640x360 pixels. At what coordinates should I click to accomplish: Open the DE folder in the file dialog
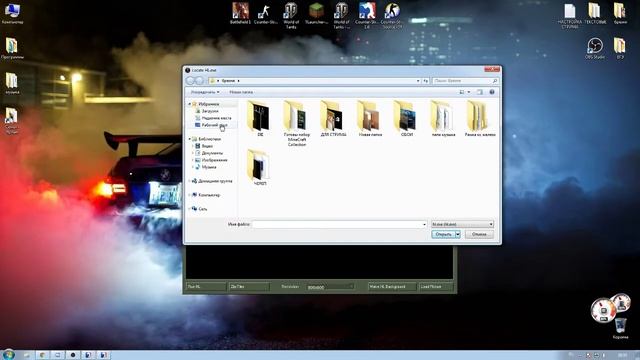coord(260,118)
